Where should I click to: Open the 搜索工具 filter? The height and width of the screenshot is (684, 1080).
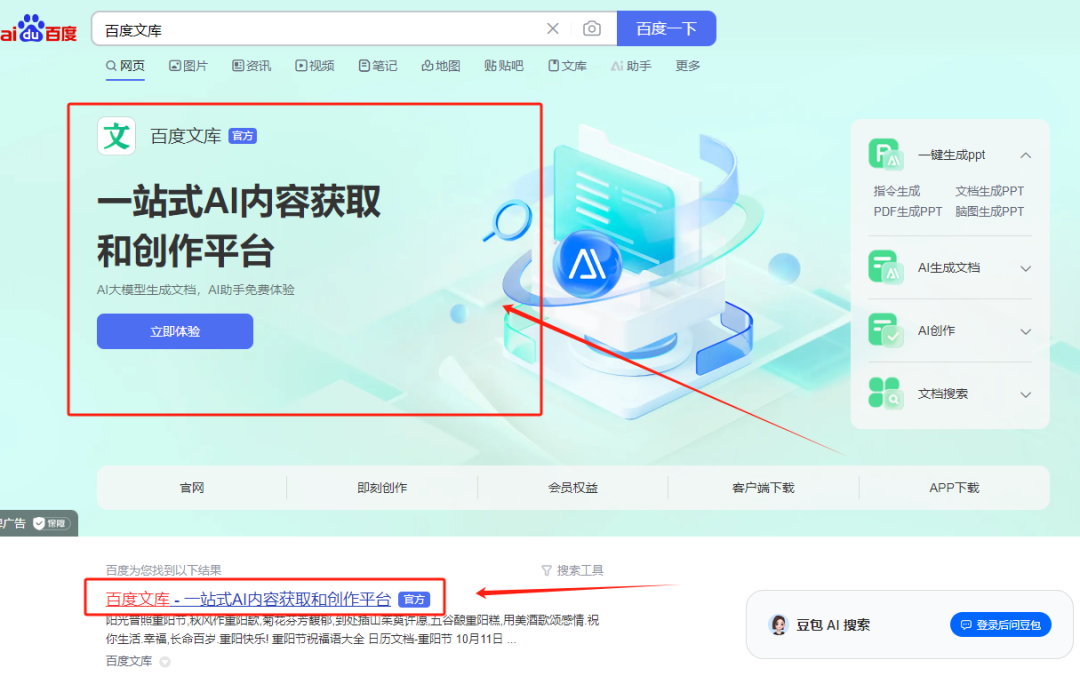coord(572,570)
